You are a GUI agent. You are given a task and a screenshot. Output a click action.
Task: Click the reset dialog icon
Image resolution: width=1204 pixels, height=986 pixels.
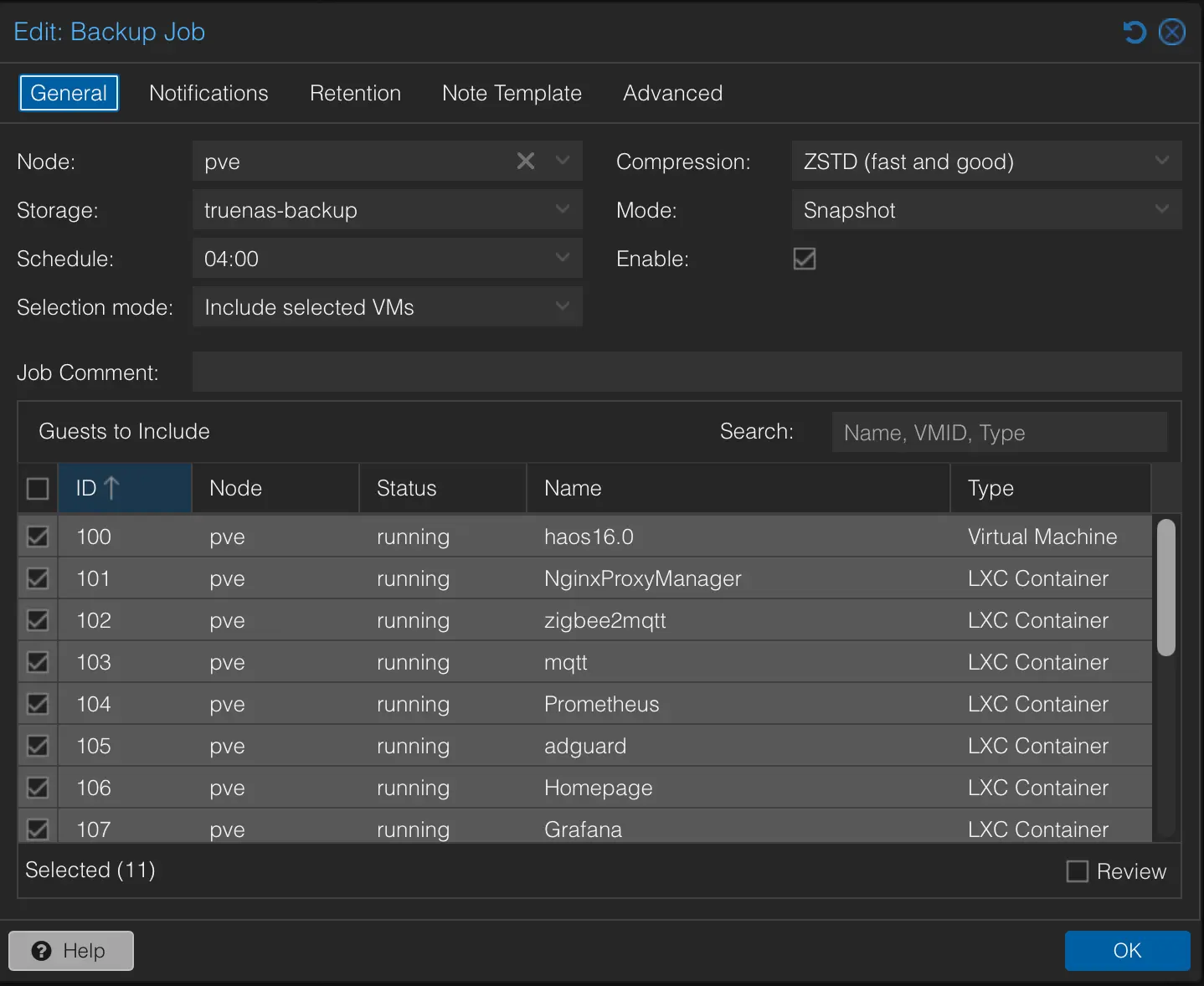click(1134, 32)
